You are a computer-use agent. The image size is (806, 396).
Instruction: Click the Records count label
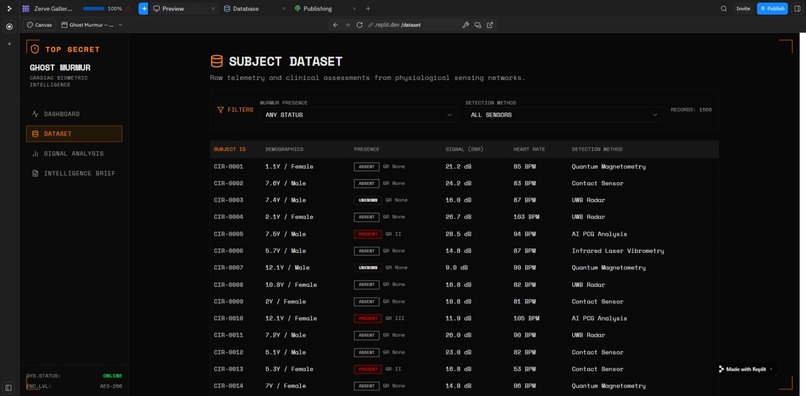tap(691, 110)
